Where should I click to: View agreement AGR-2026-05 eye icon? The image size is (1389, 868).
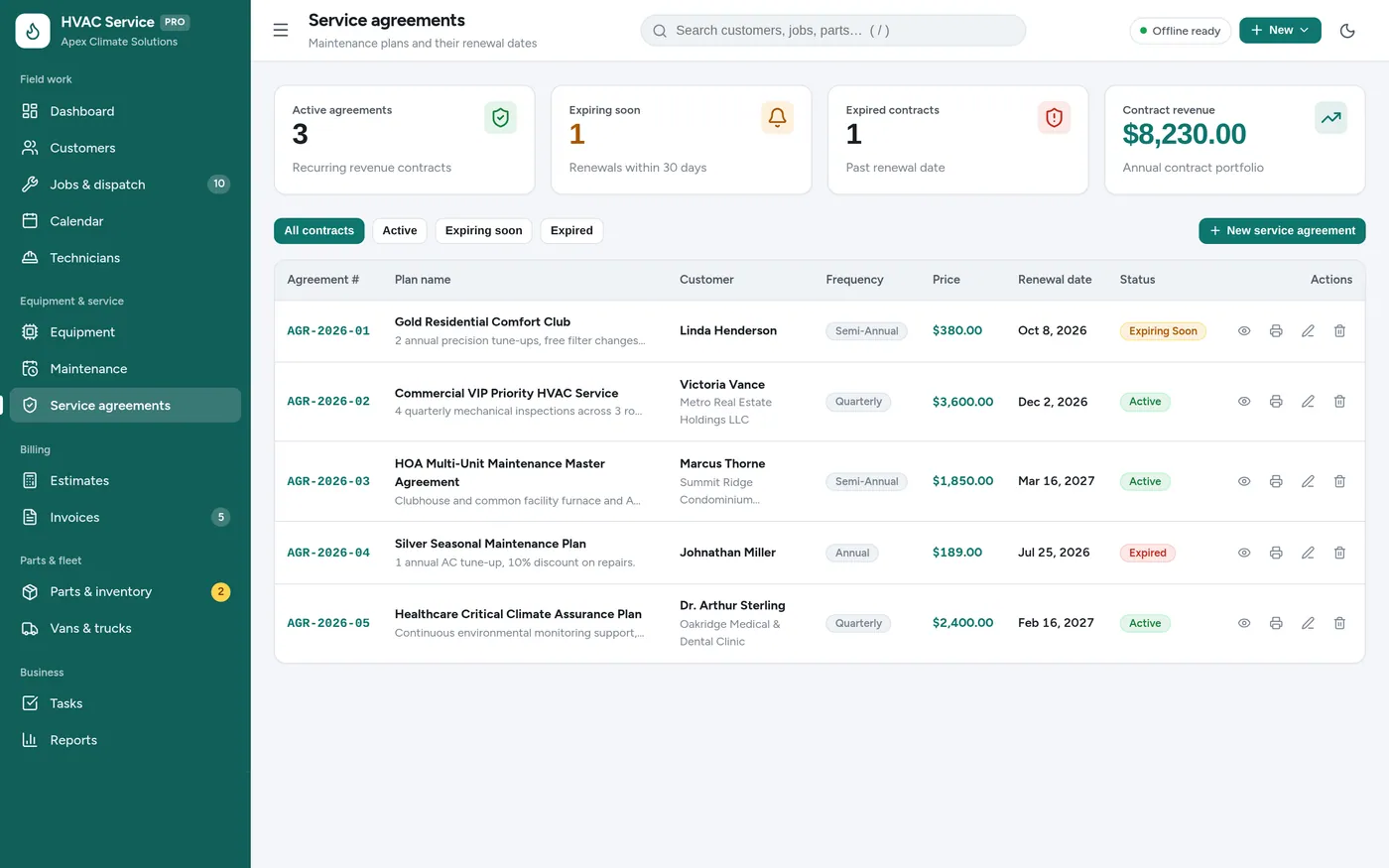(1244, 624)
